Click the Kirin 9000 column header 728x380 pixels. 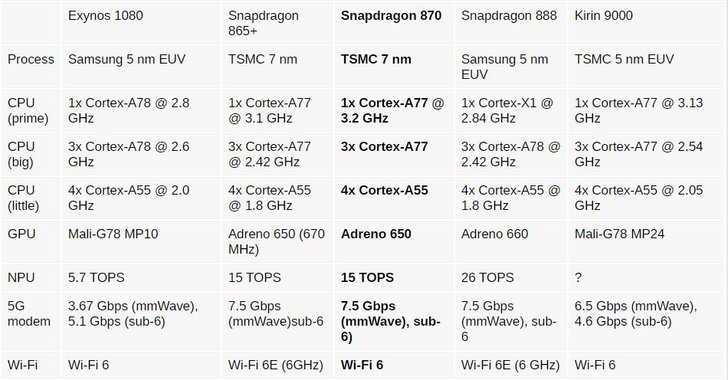(x=604, y=16)
